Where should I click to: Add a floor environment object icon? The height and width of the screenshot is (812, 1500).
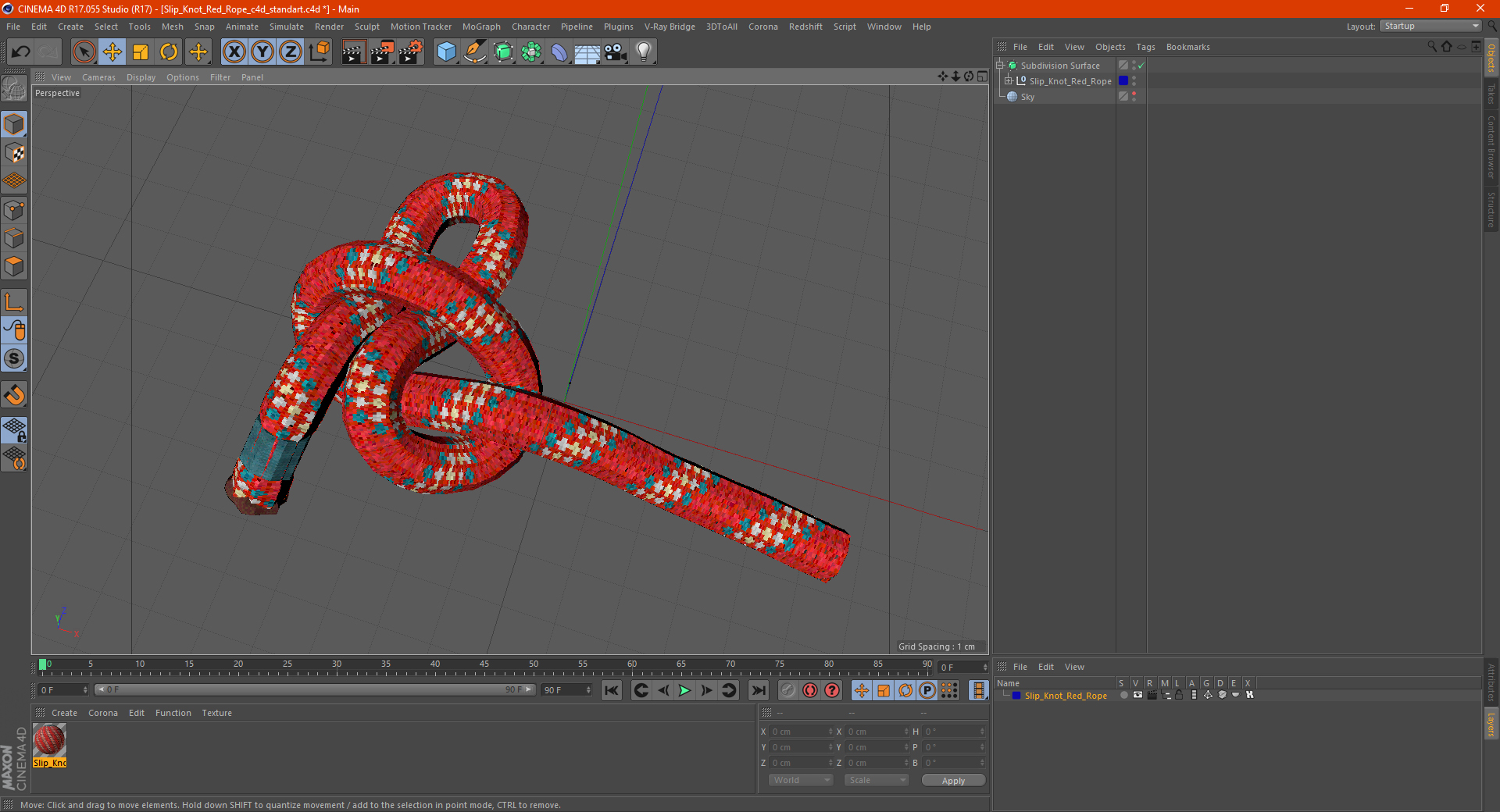587,52
